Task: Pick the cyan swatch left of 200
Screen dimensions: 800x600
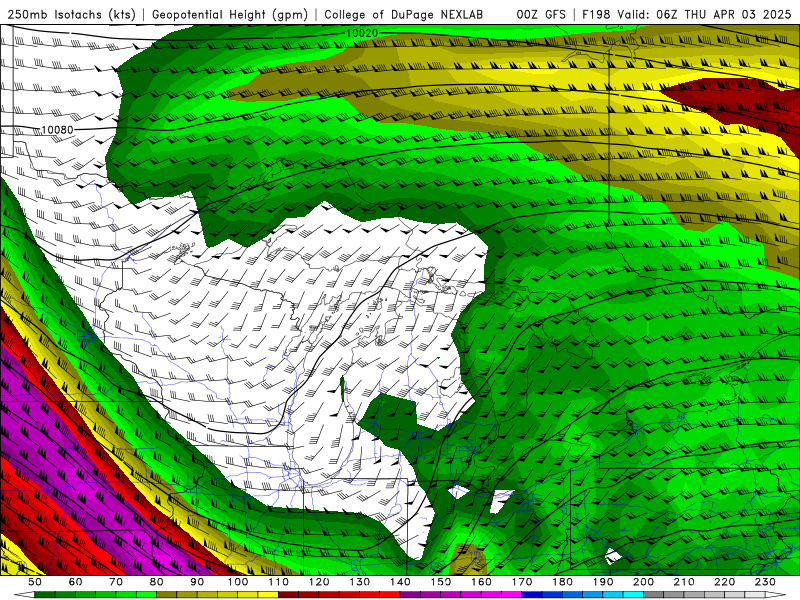Action: (633, 594)
